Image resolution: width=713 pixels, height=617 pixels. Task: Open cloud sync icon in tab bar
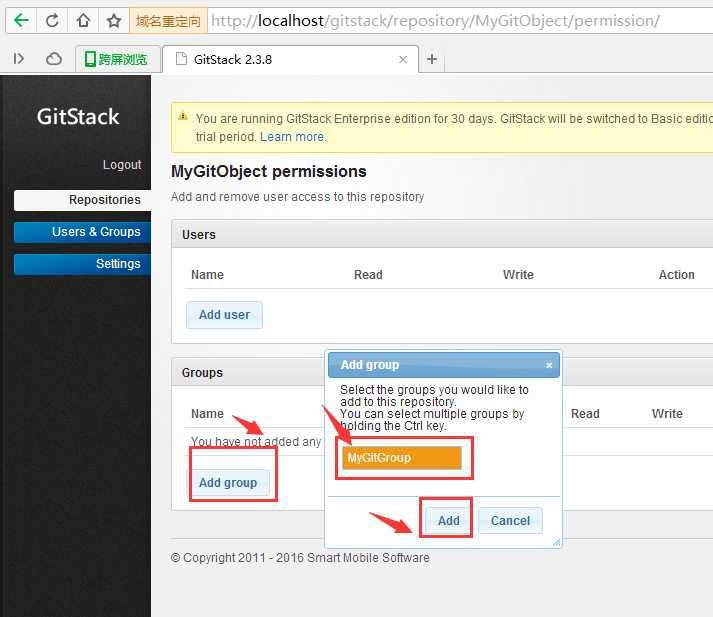tap(54, 59)
